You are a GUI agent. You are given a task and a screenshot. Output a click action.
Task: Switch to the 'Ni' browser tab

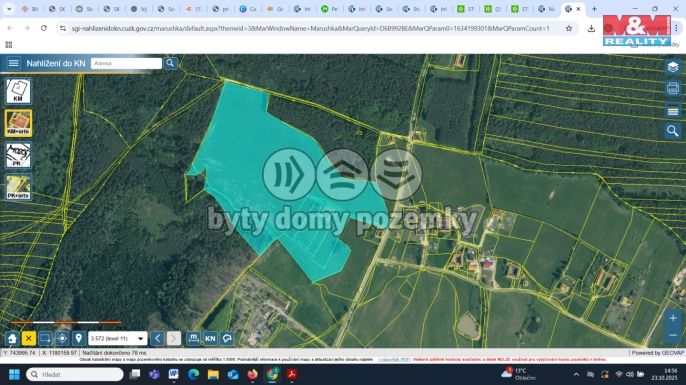tap(546, 9)
